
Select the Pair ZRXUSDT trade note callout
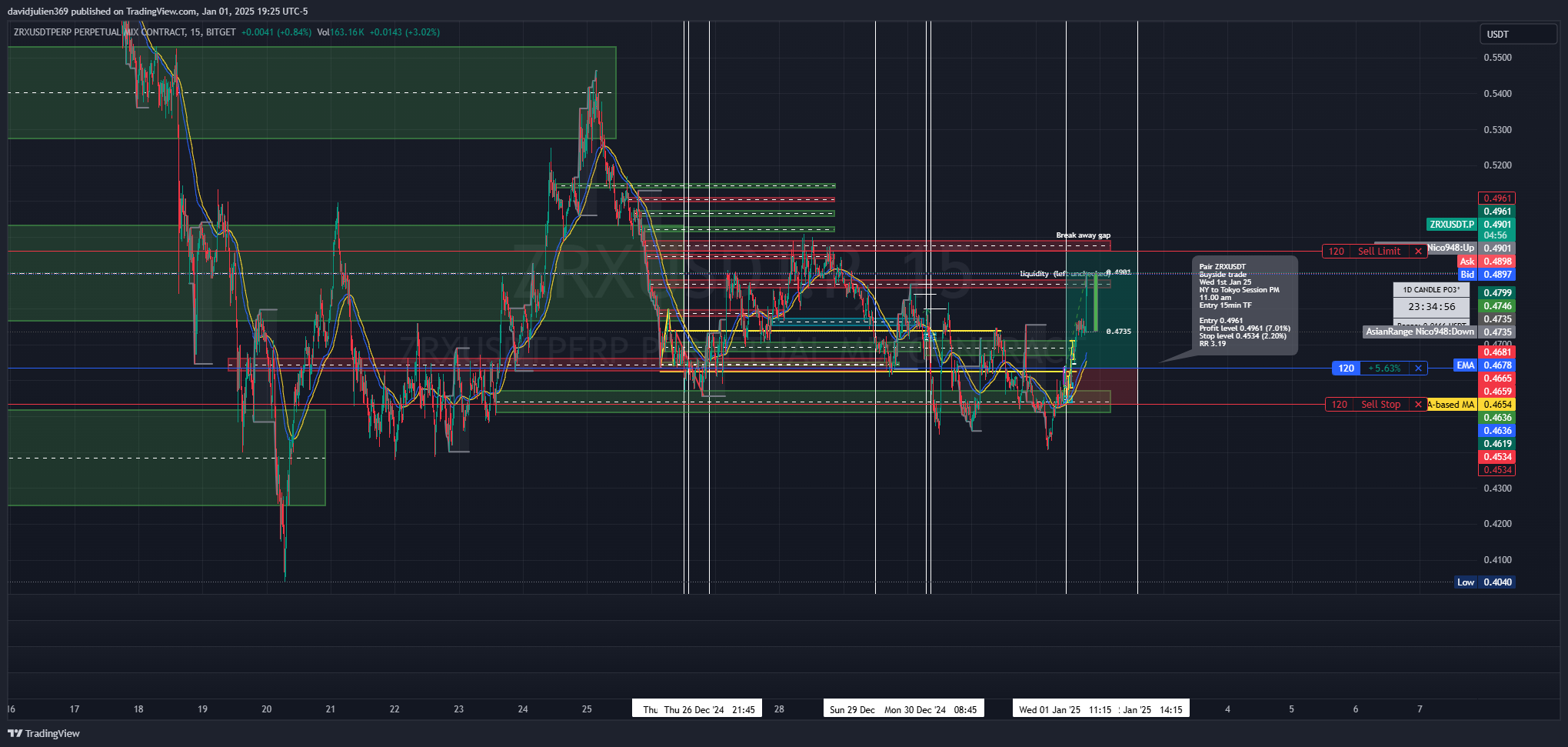pyautogui.click(x=1245, y=305)
